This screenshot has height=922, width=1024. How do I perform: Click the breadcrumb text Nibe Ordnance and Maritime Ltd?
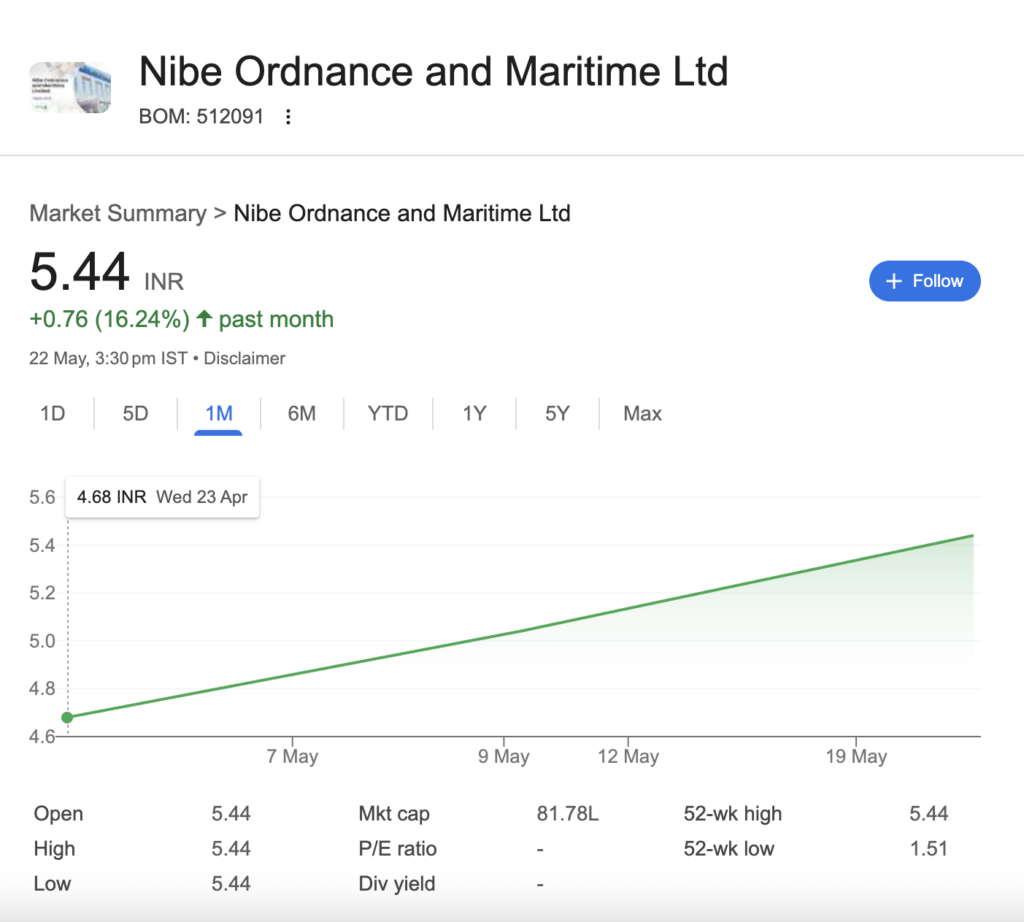click(402, 214)
